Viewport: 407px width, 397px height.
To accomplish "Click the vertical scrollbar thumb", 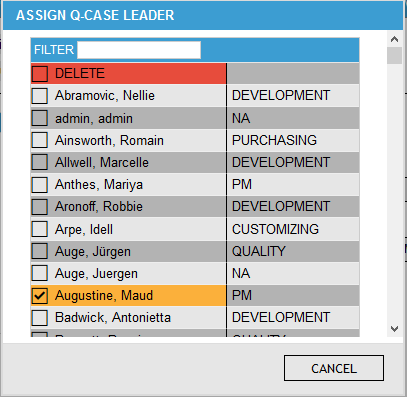I will [394, 55].
